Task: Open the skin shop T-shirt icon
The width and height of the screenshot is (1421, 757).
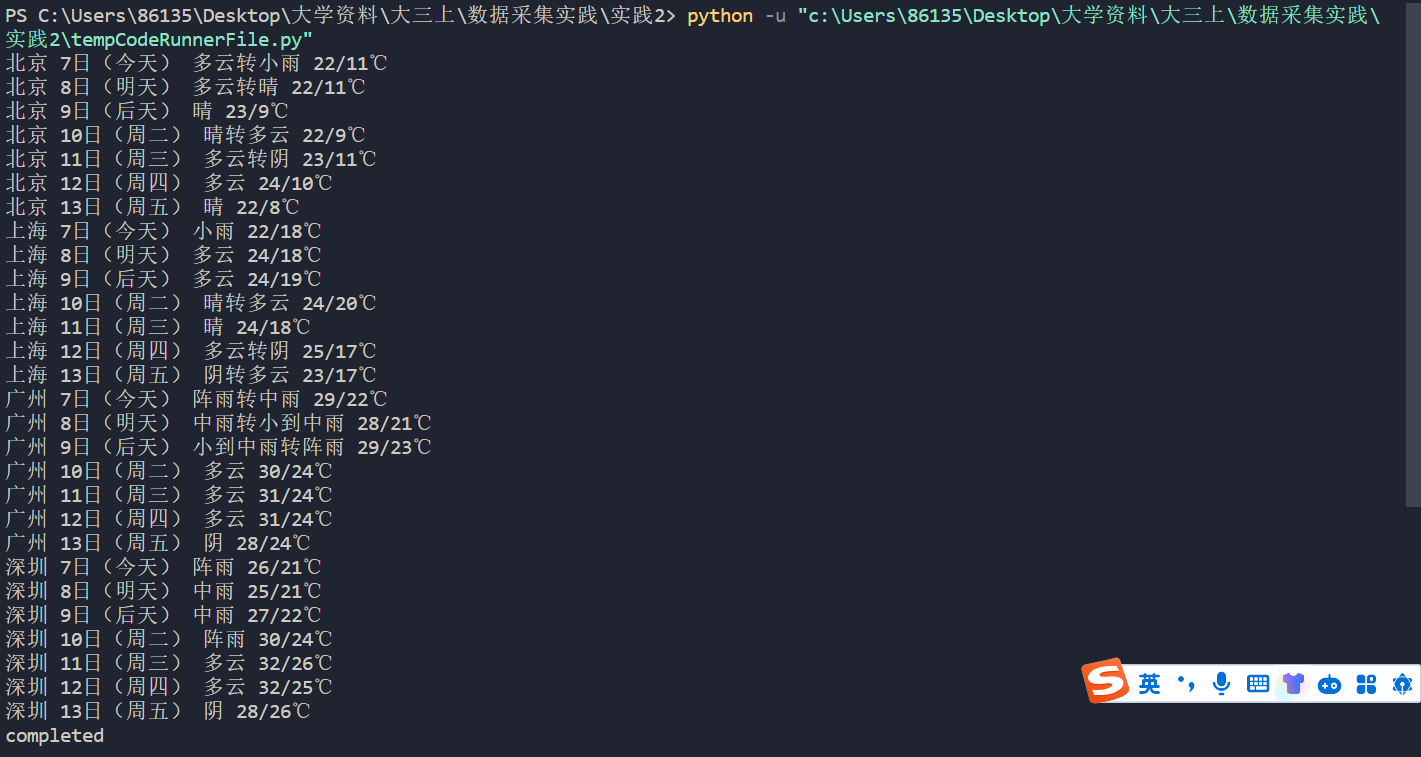Action: point(1294,684)
